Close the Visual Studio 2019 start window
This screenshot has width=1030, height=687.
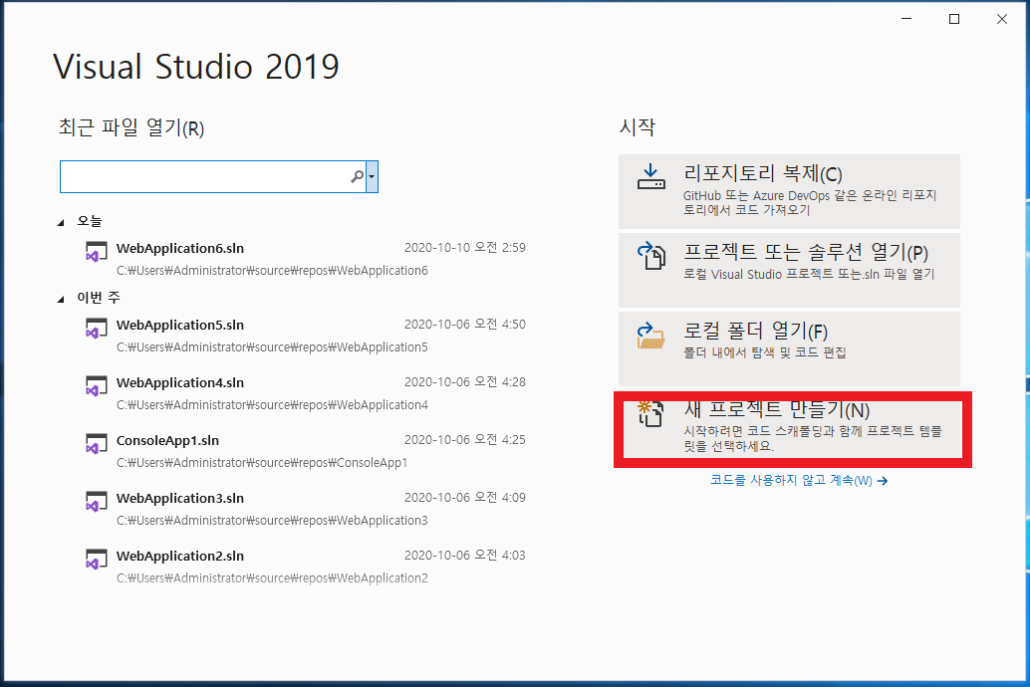[x=1002, y=19]
